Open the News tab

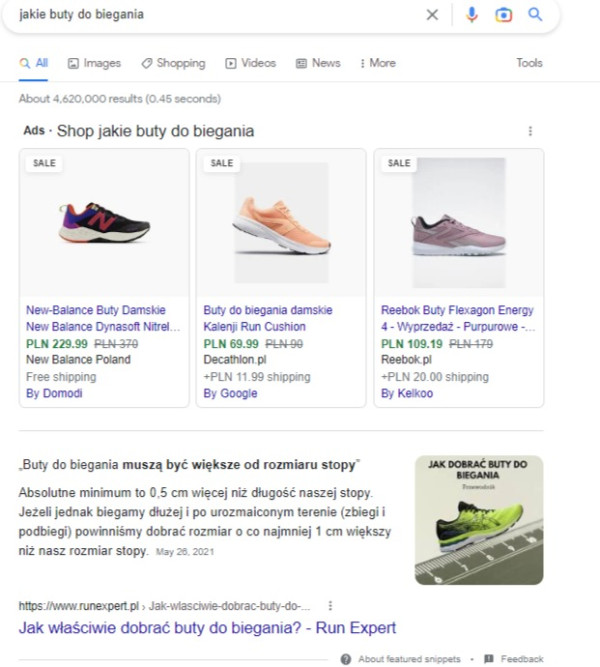click(x=318, y=63)
